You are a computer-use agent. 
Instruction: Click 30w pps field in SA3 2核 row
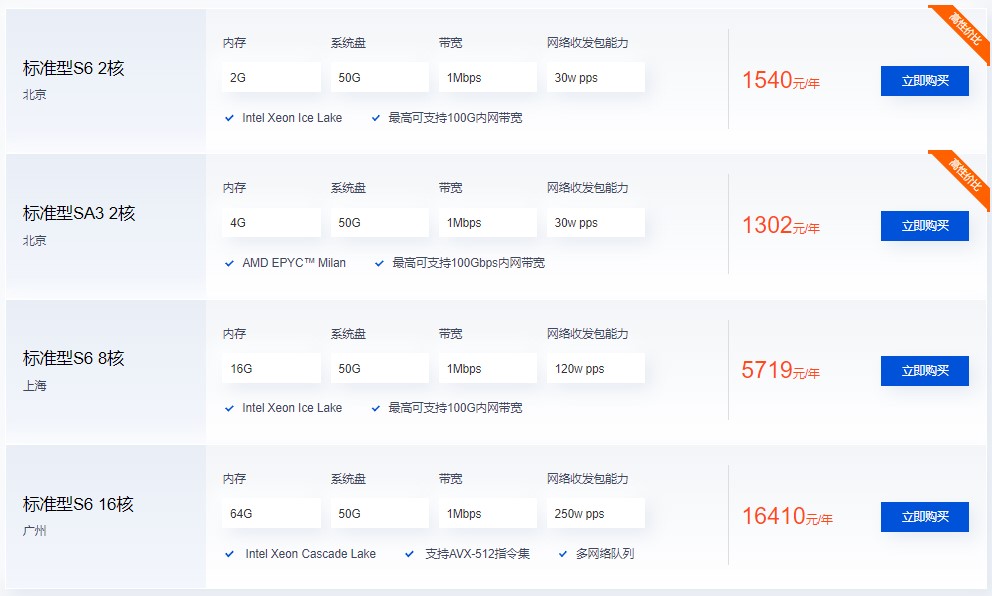pyautogui.click(x=596, y=222)
